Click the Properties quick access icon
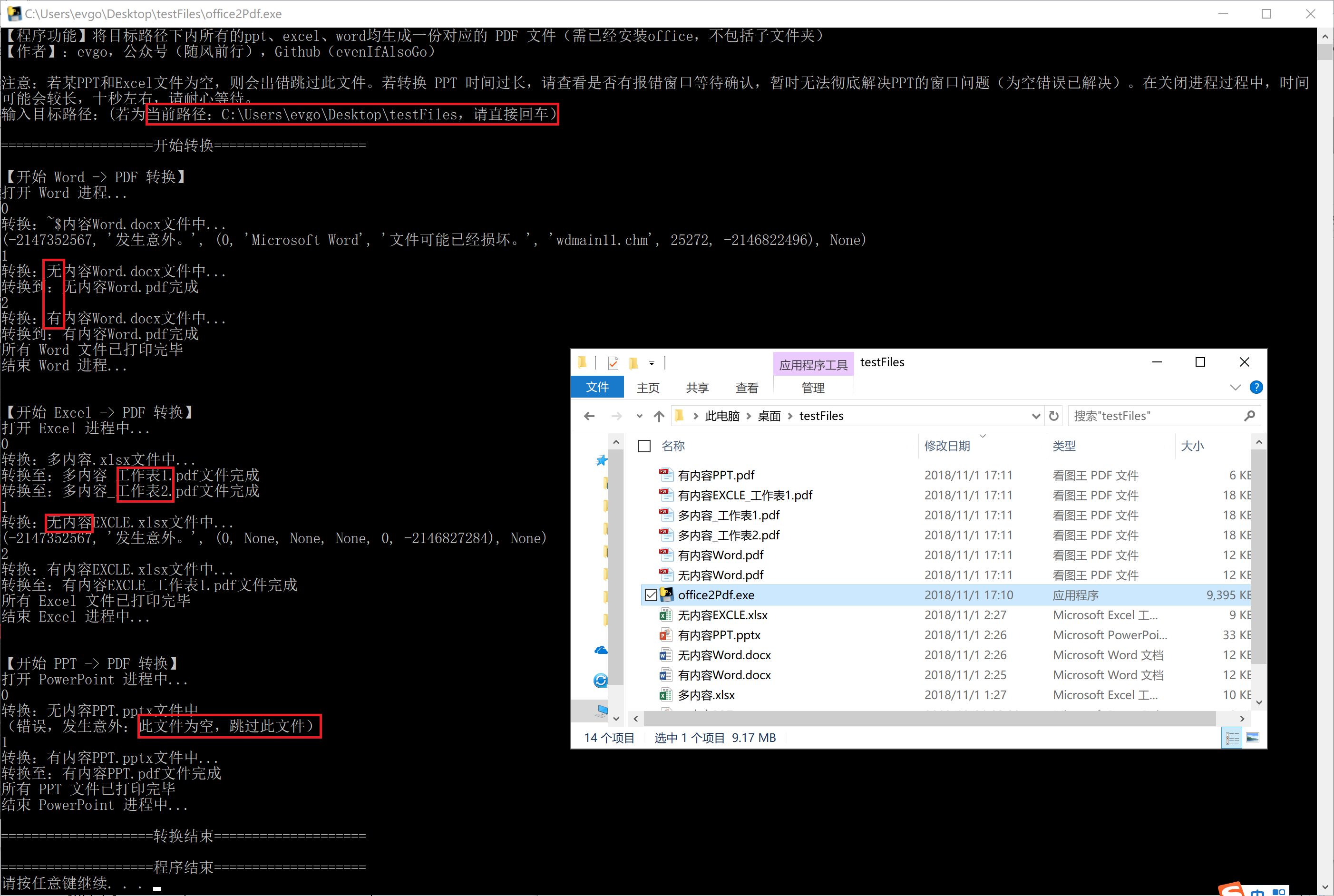The height and width of the screenshot is (896, 1334). coord(613,363)
